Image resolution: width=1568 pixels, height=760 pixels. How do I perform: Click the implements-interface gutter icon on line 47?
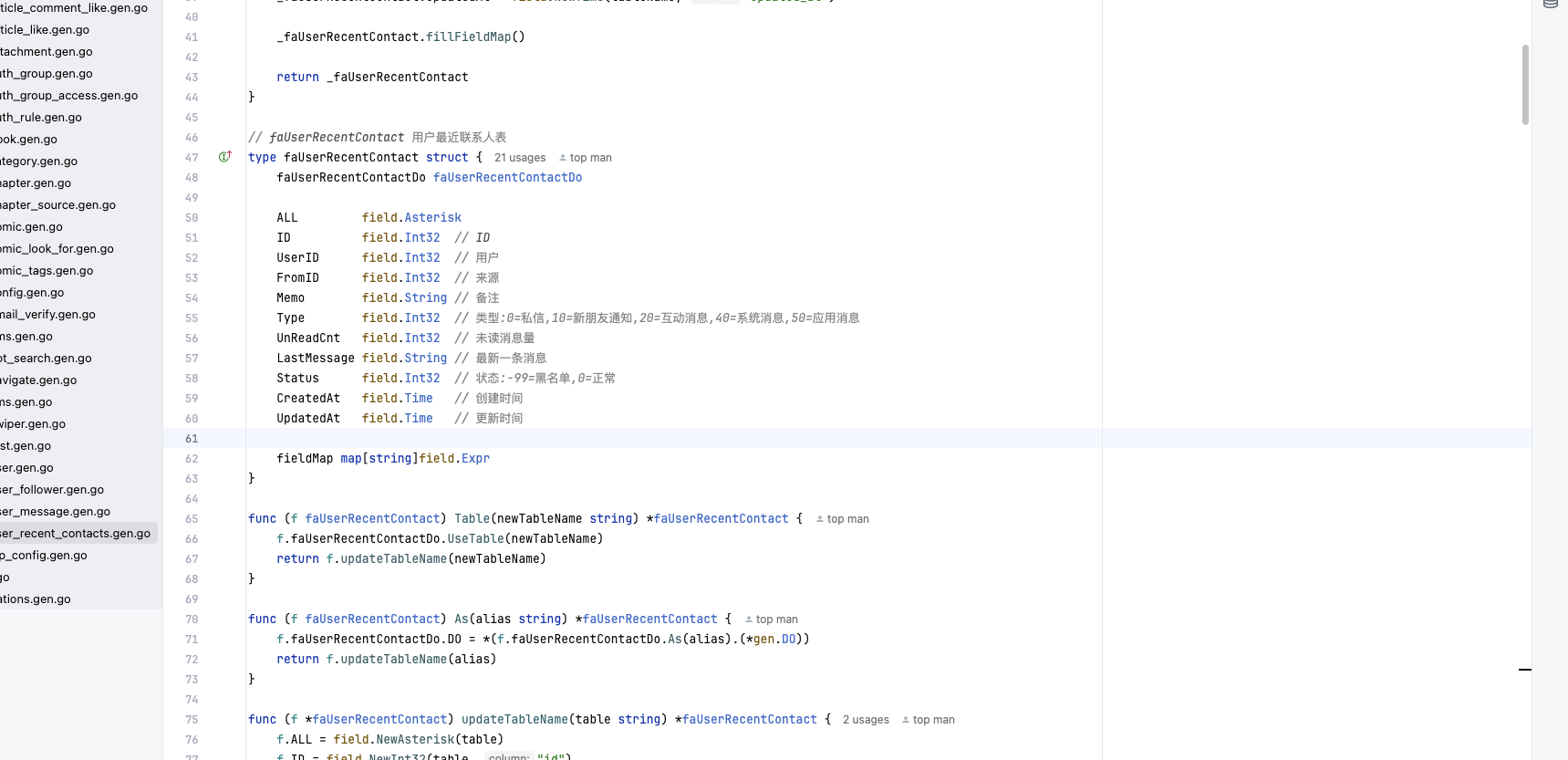(224, 157)
